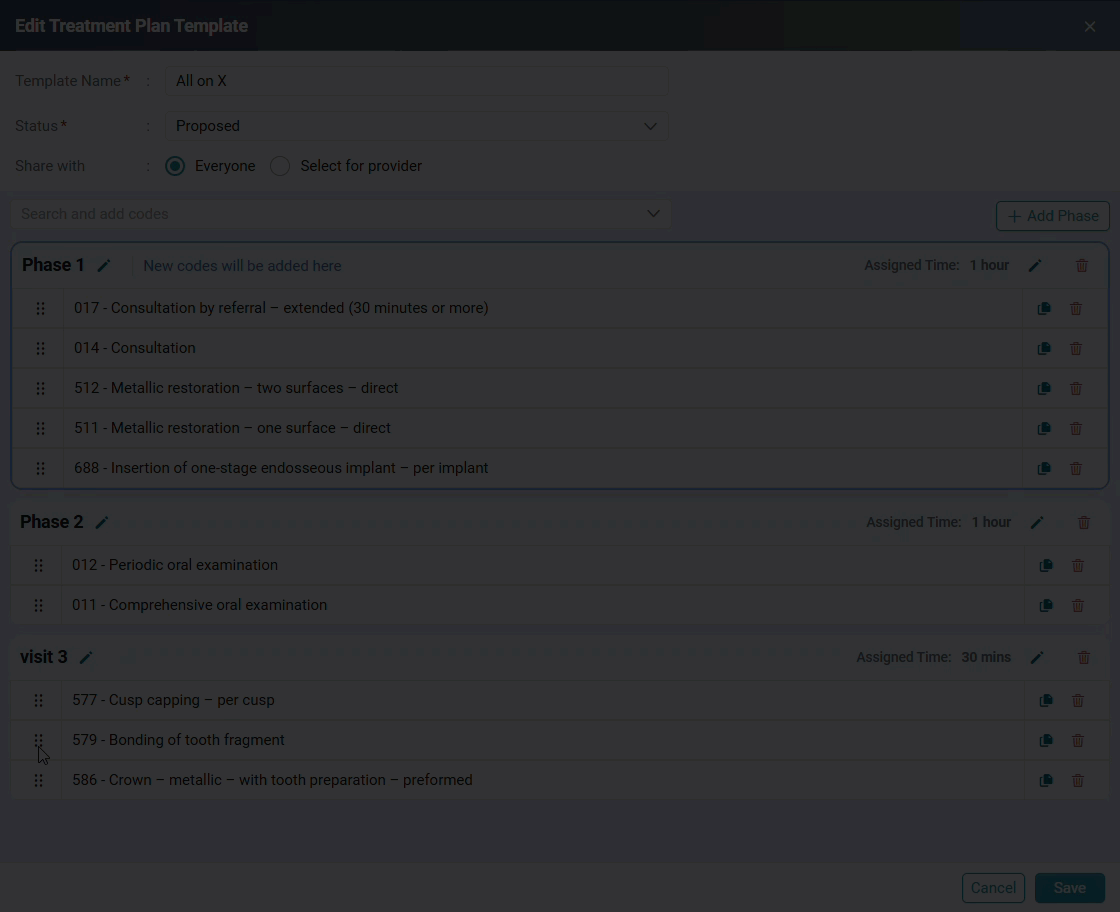
Task: Grab drag handle of code 017 row
Action: click(41, 309)
